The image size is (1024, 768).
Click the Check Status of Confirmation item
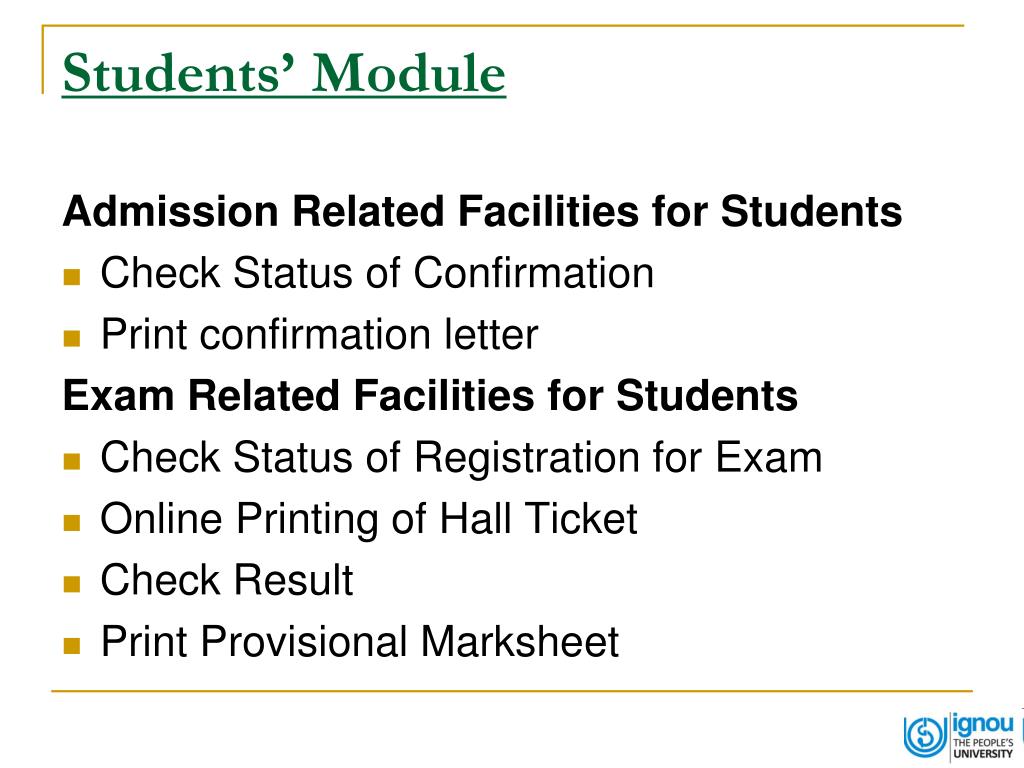[377, 273]
